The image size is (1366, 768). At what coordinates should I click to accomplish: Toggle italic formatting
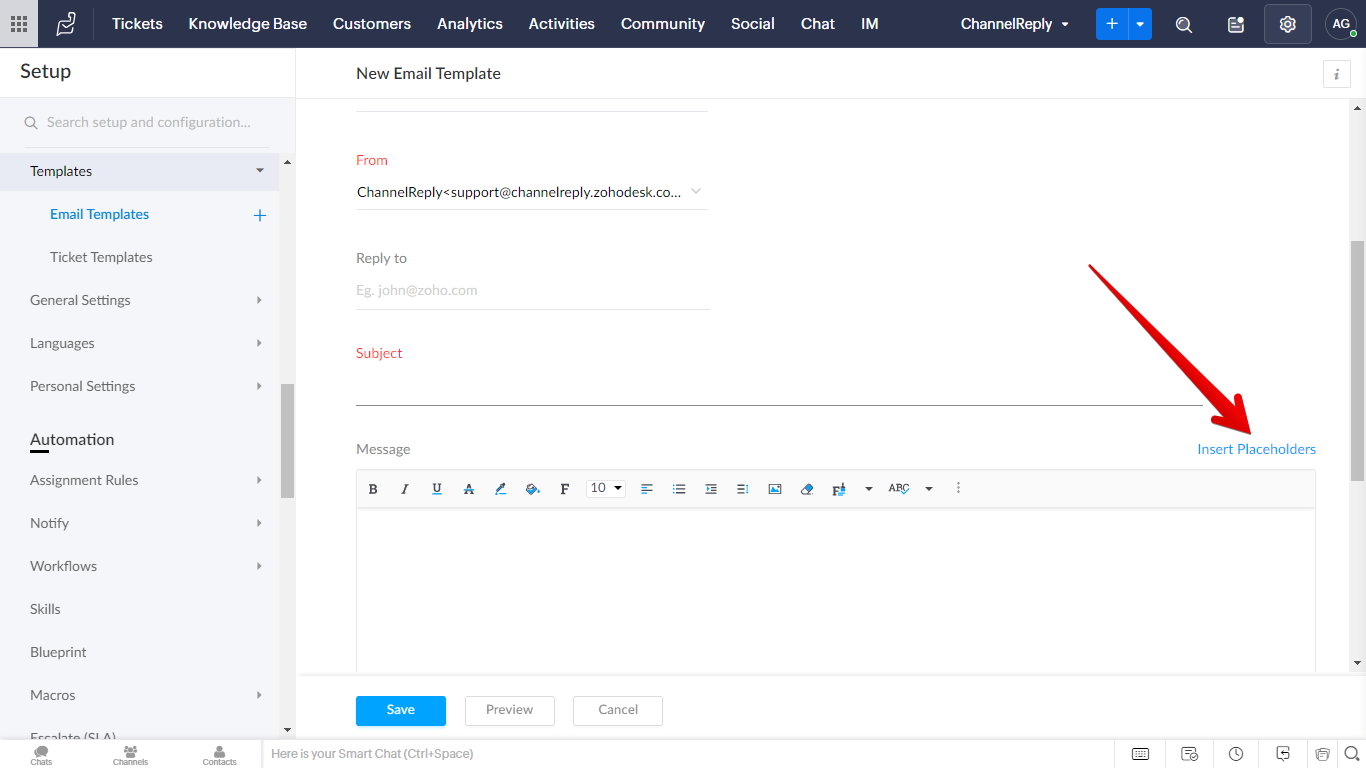405,489
